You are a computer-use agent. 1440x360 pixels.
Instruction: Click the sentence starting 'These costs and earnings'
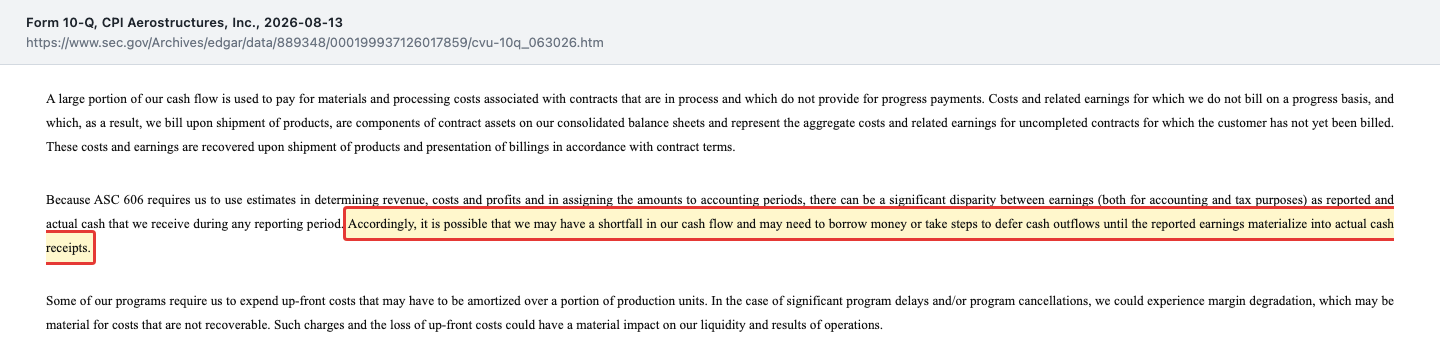390,147
